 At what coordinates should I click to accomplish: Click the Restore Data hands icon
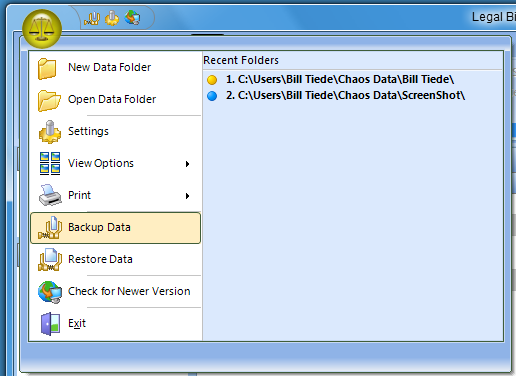[50, 259]
